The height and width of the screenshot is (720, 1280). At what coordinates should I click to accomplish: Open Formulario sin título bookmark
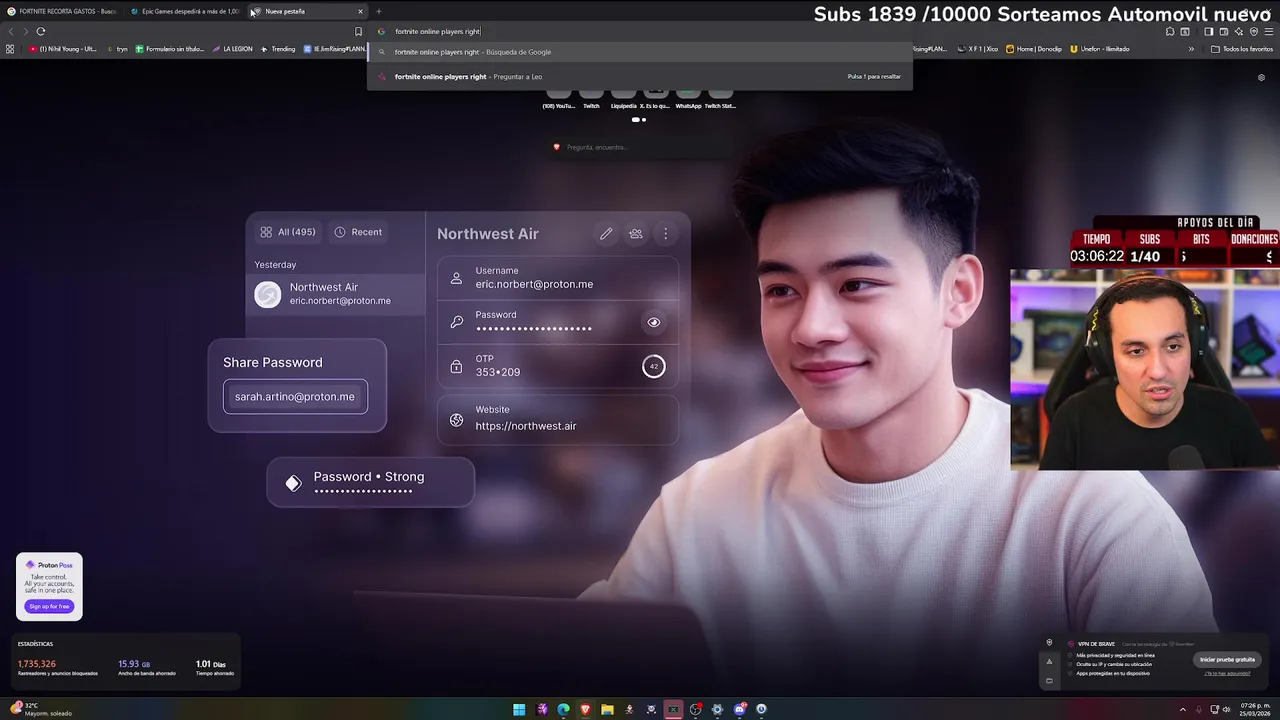170,48
